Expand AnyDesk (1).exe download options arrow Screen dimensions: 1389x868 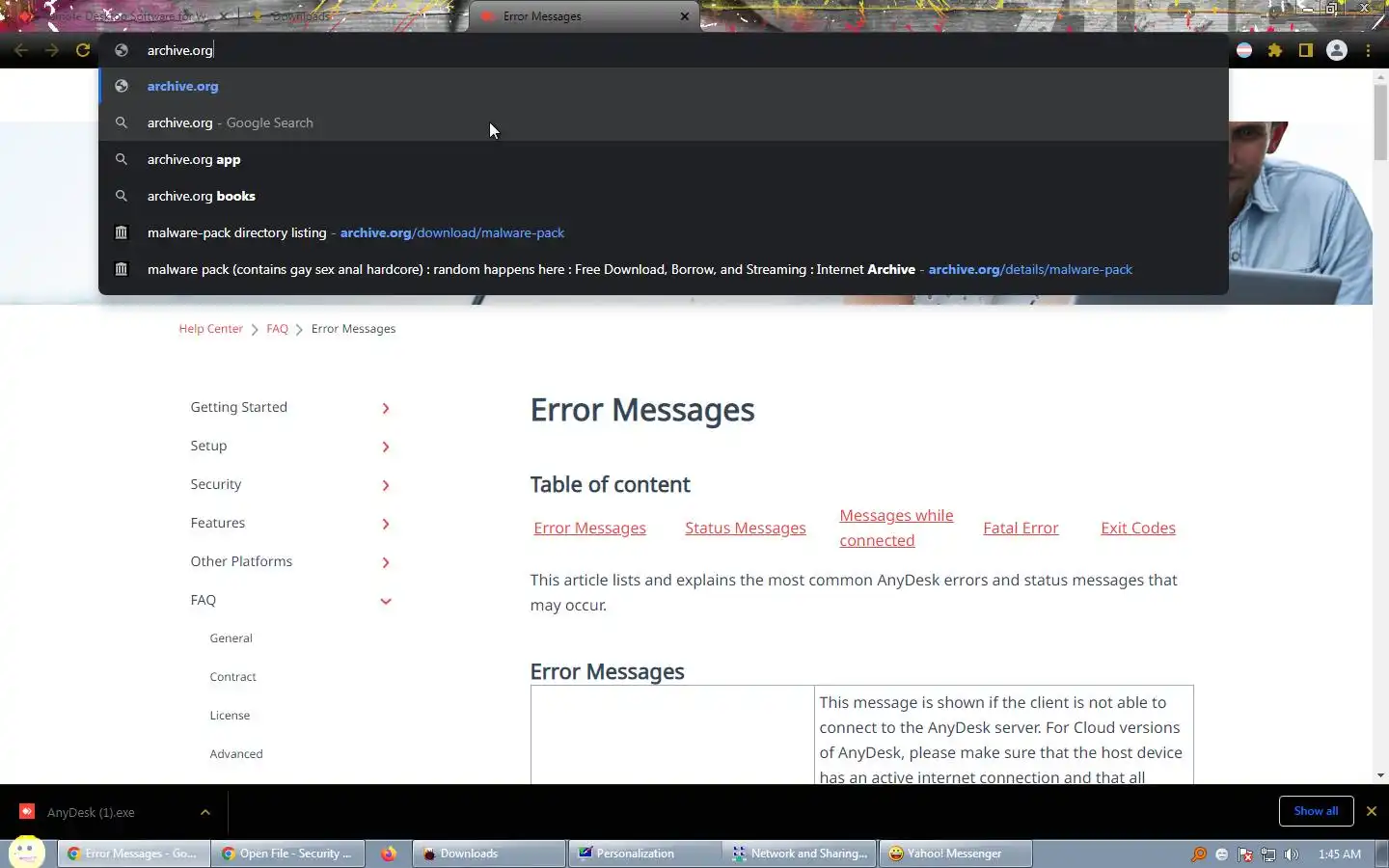205,812
